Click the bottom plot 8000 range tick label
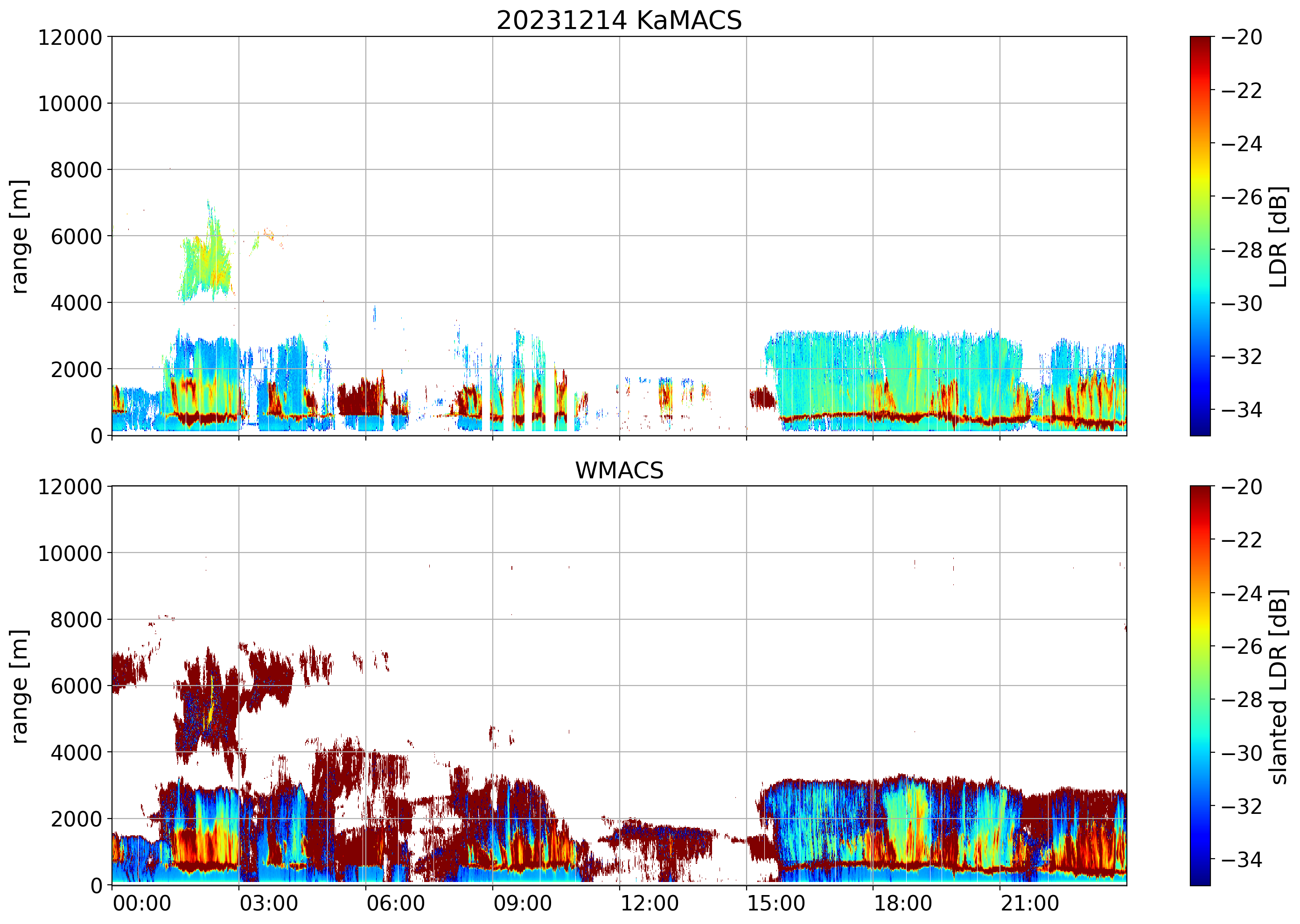The height and width of the screenshot is (924, 1300). pos(76,620)
